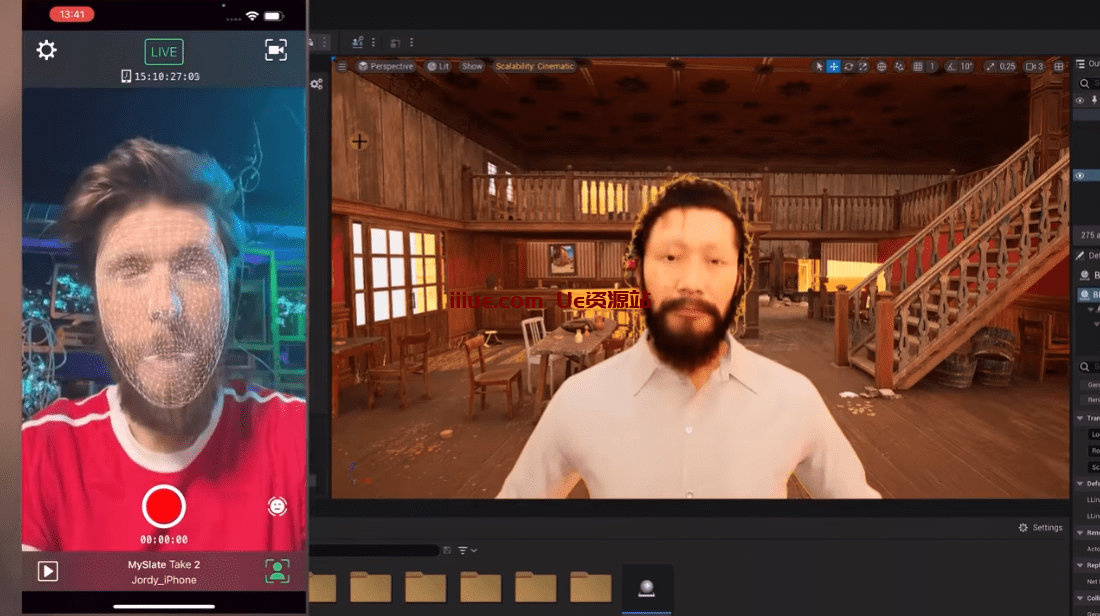
Task: Toggle the LIVE mode button
Action: click(x=164, y=51)
